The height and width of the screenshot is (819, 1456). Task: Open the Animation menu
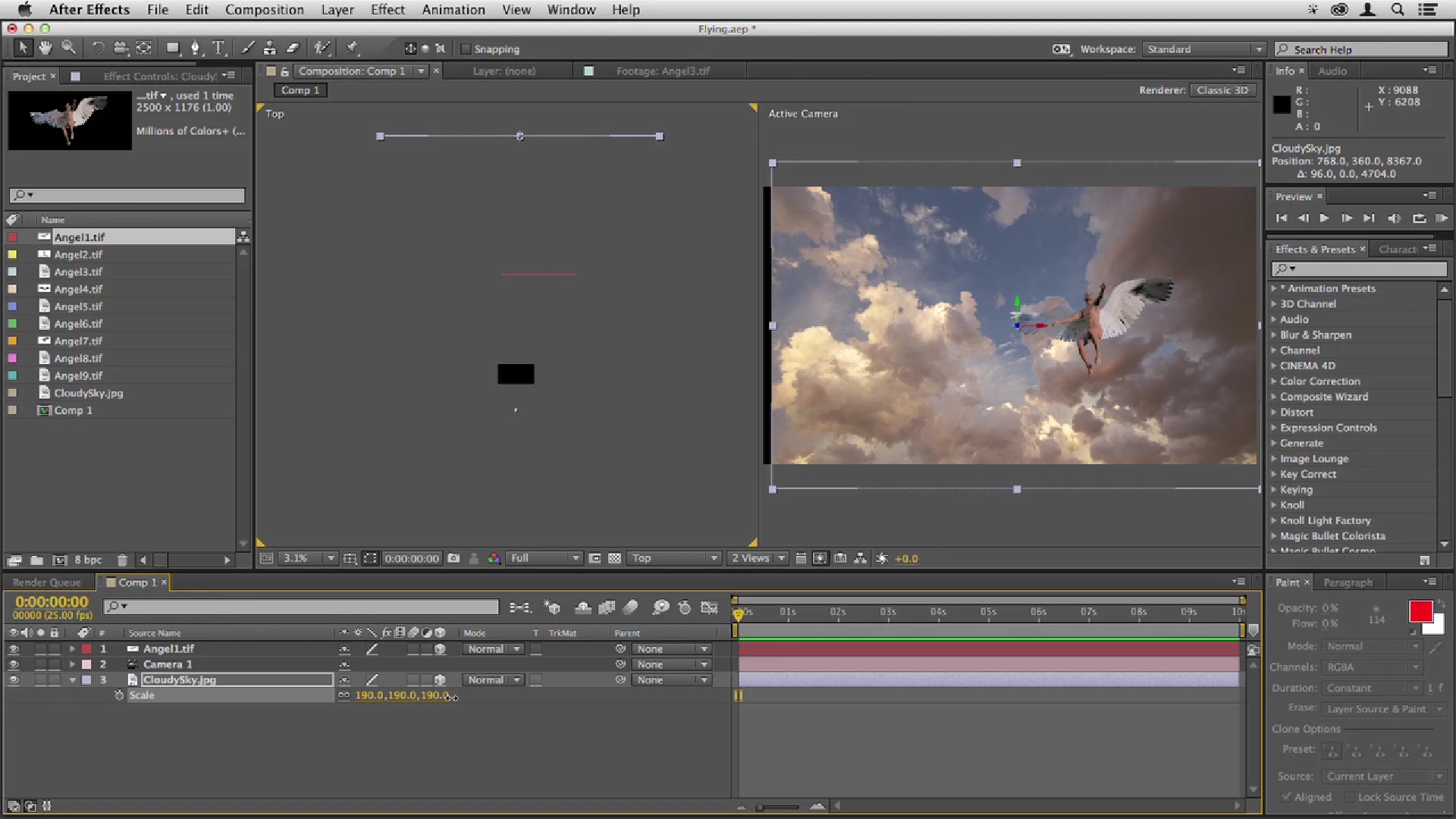coord(453,10)
